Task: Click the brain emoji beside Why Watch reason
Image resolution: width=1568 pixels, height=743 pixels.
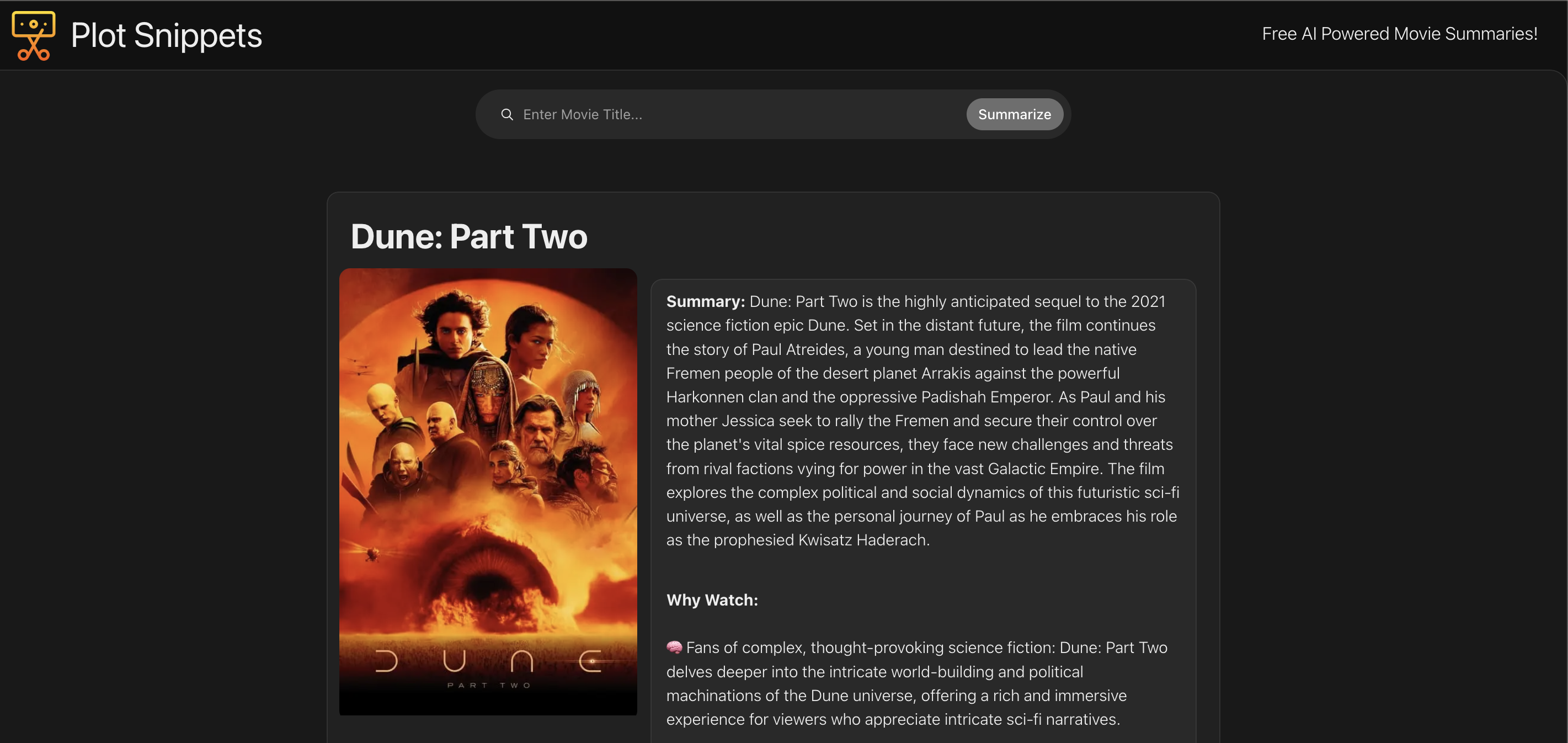Action: click(x=674, y=648)
